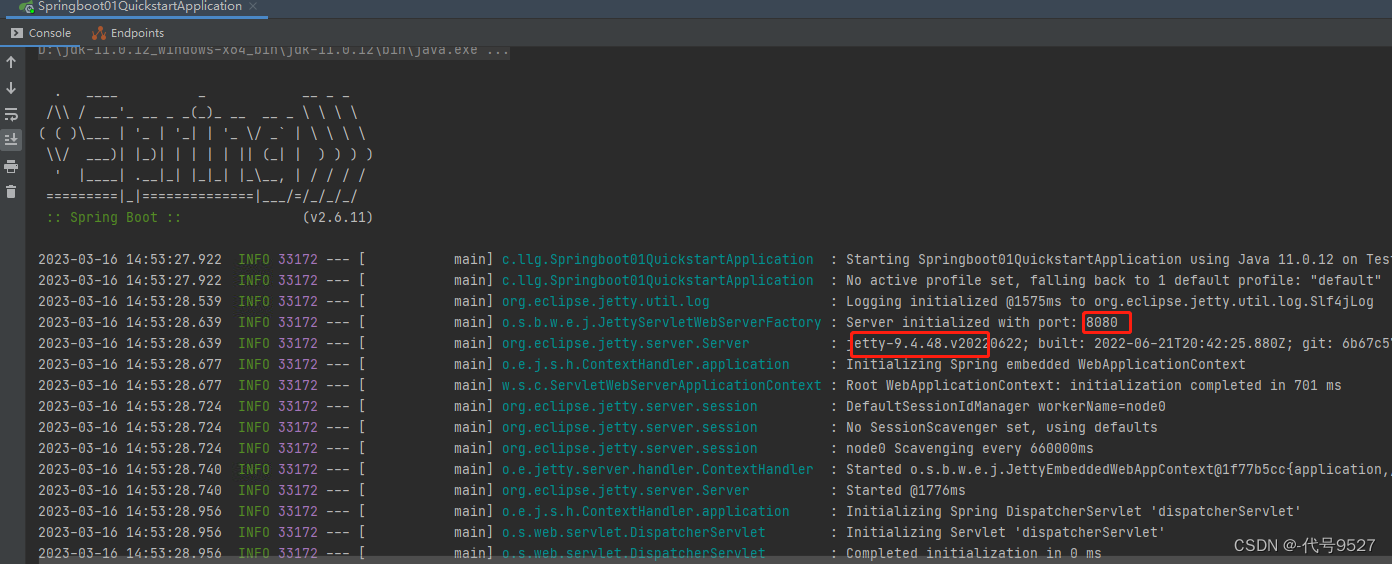Click the down arrow stack trace icon

click(x=11, y=88)
